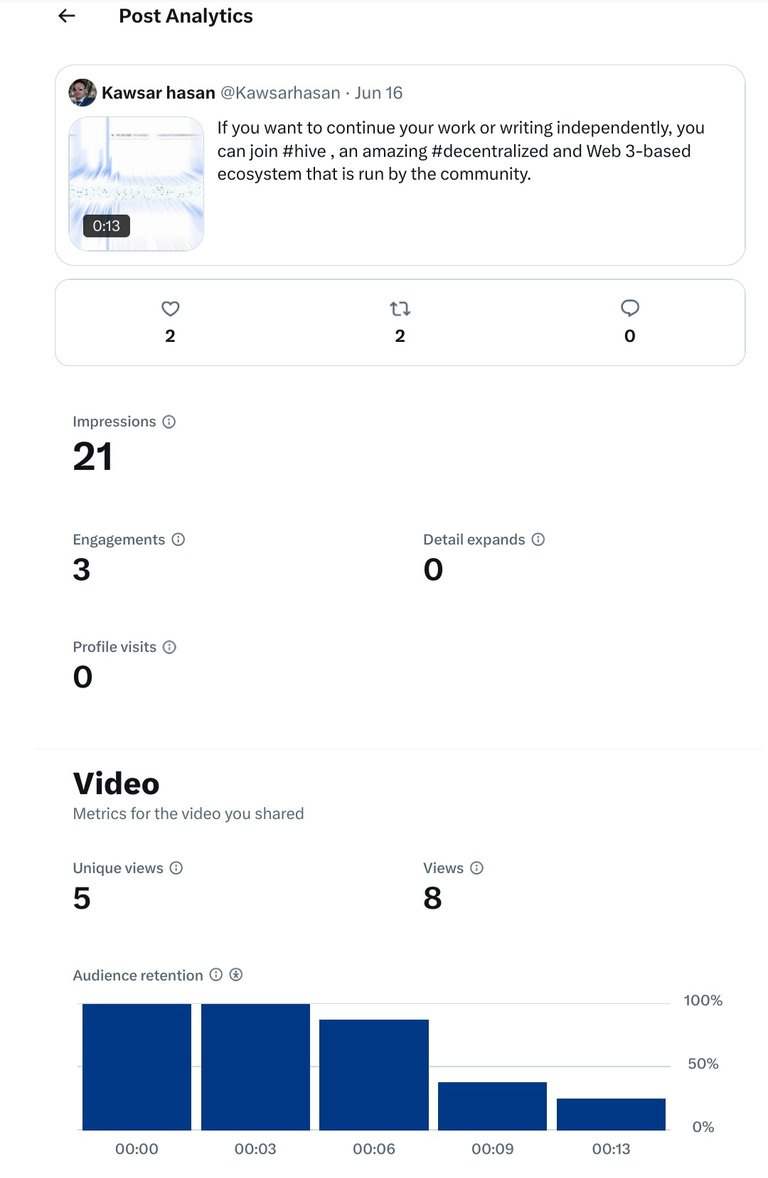Open Unique views info icon

[x=177, y=868]
